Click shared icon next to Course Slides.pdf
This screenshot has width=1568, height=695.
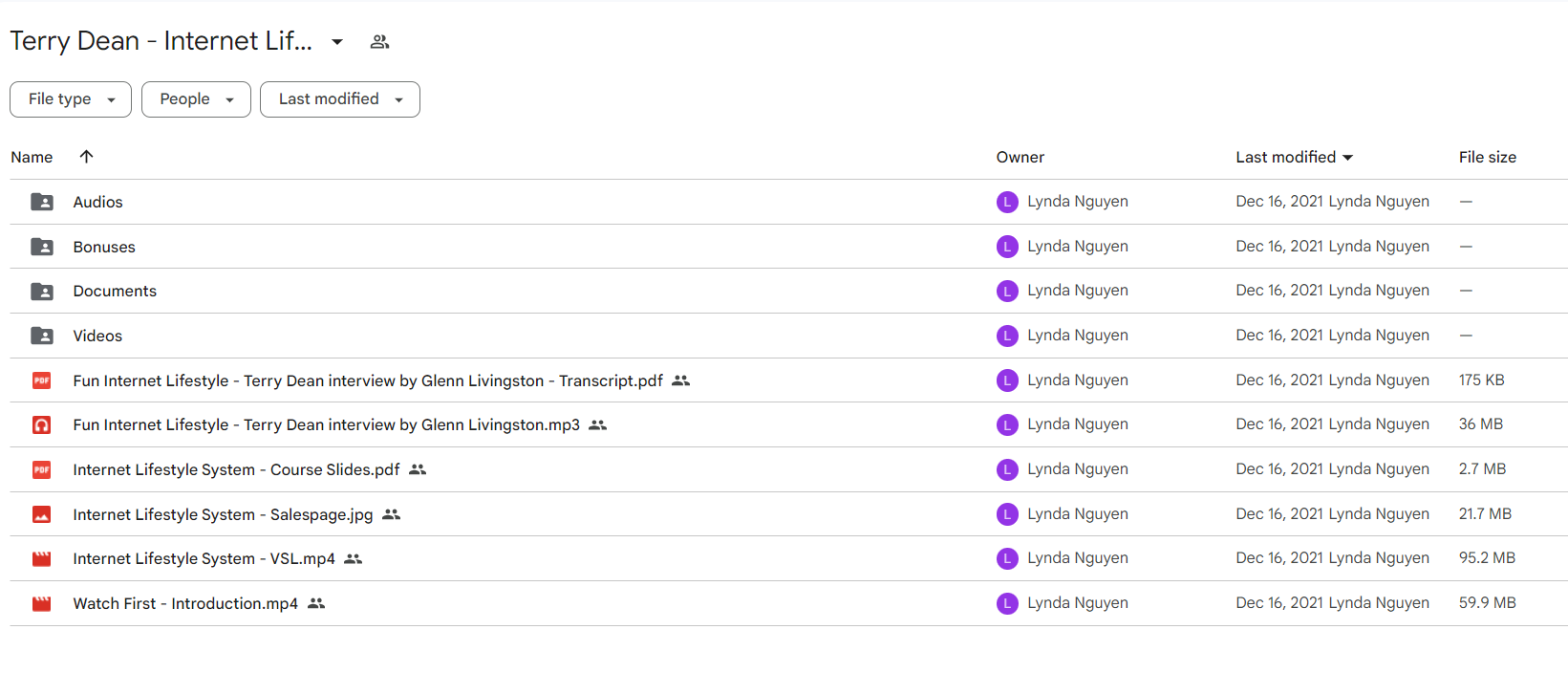(x=418, y=469)
